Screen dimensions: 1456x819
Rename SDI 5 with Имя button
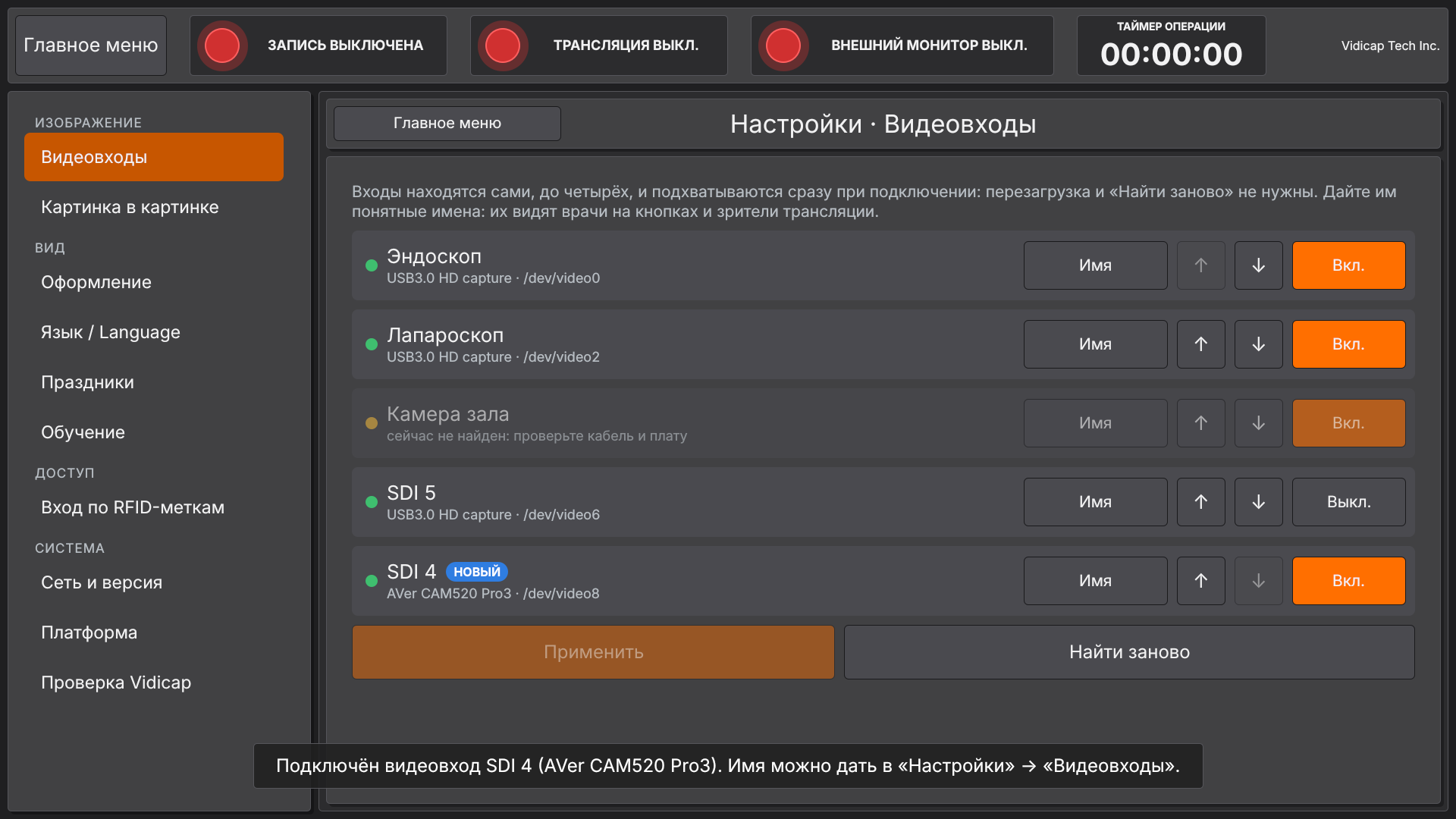click(1095, 502)
